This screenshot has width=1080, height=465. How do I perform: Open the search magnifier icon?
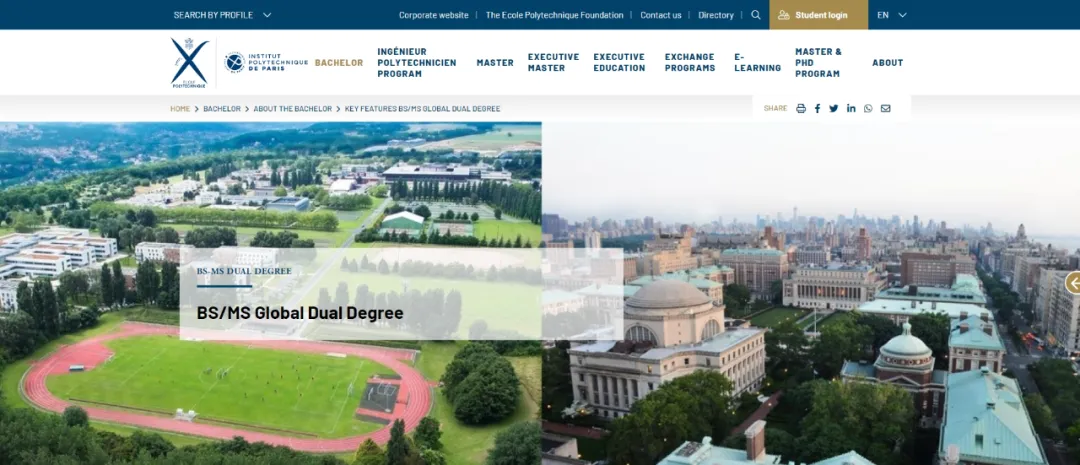coord(756,15)
